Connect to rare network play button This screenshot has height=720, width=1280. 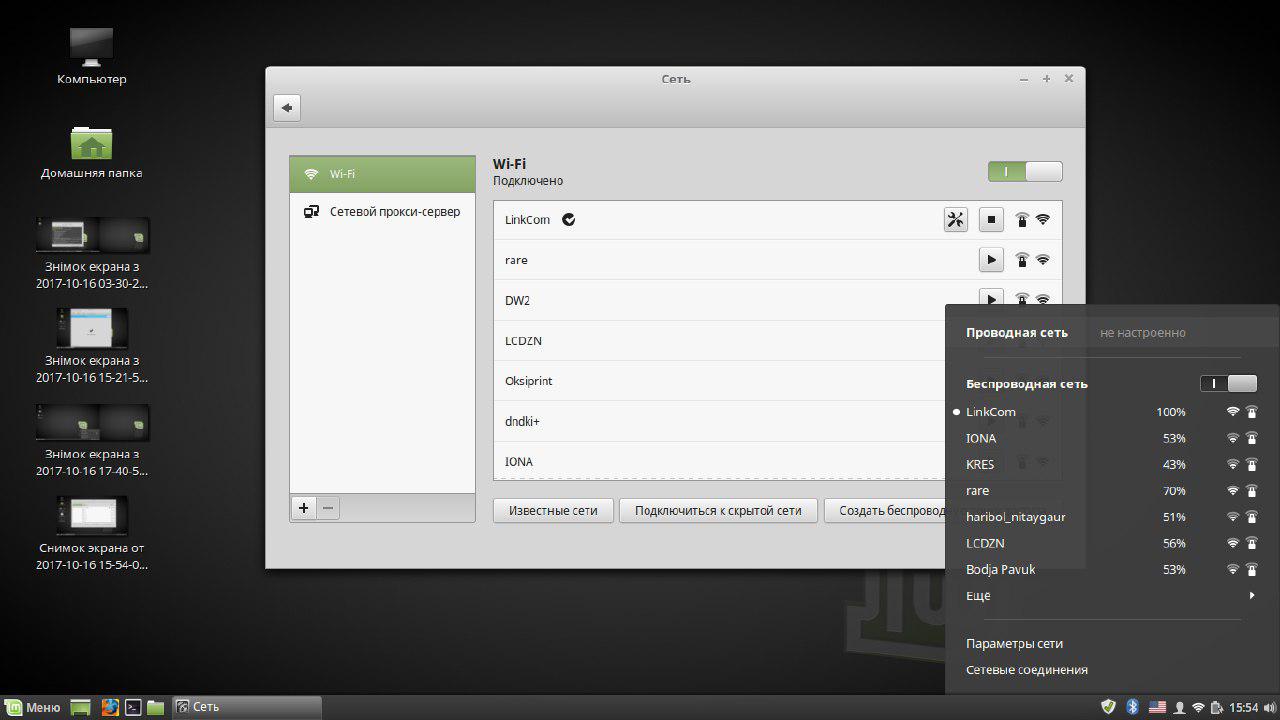click(990, 260)
